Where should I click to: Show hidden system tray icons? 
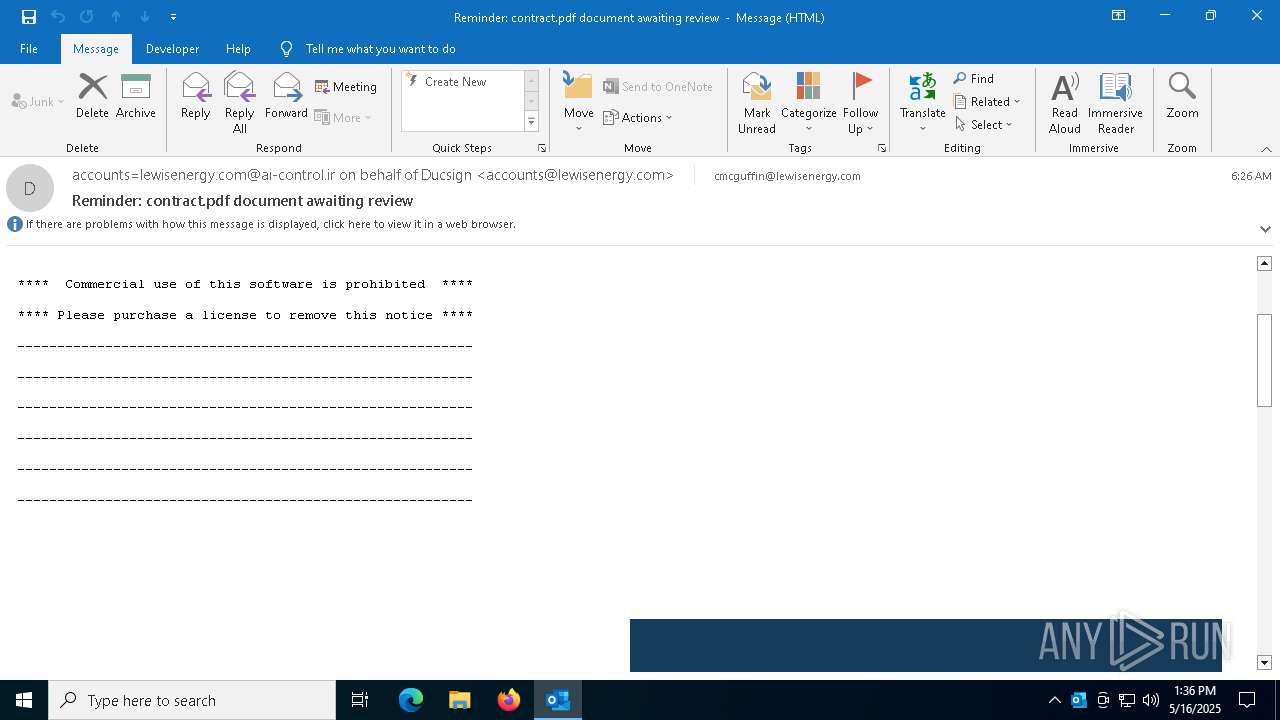(1054, 700)
